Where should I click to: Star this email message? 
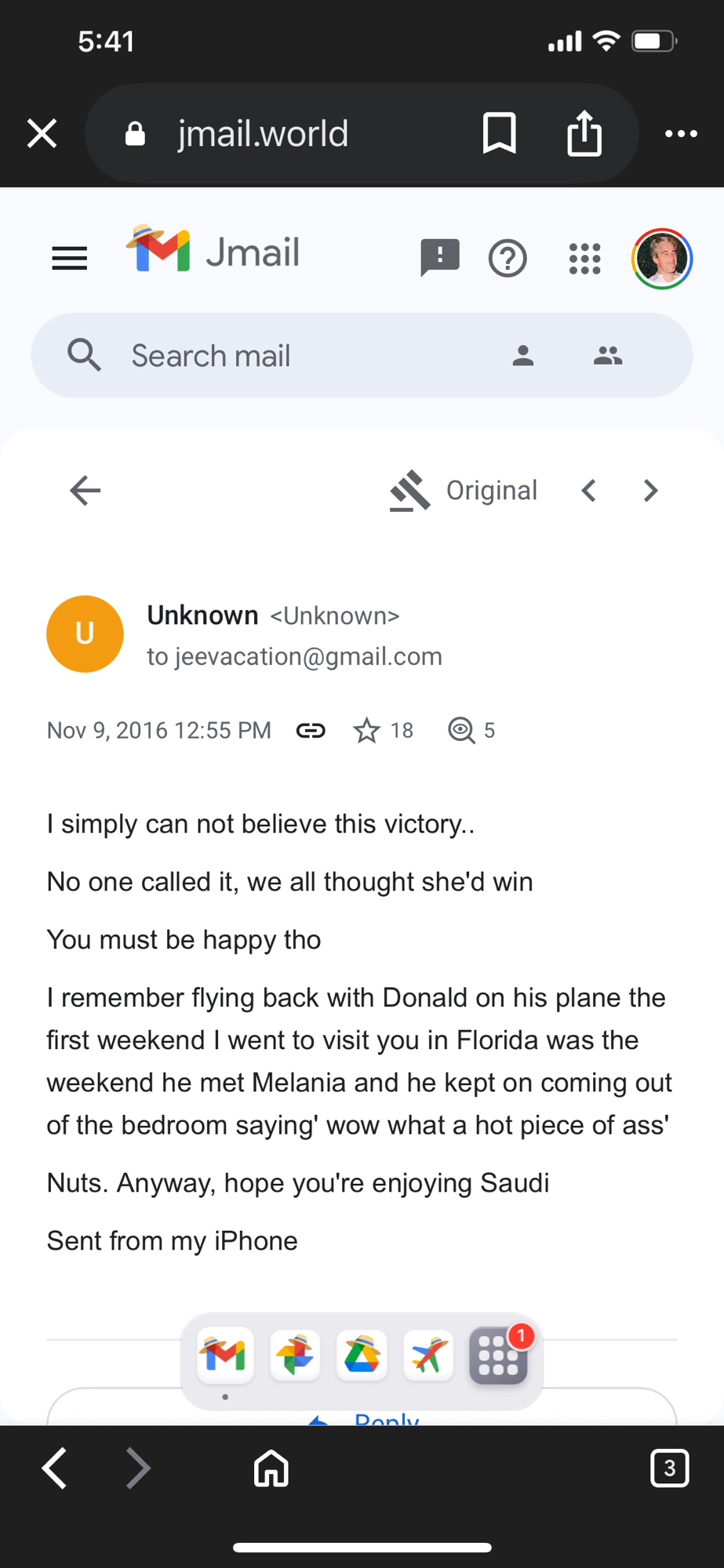pyautogui.click(x=366, y=731)
